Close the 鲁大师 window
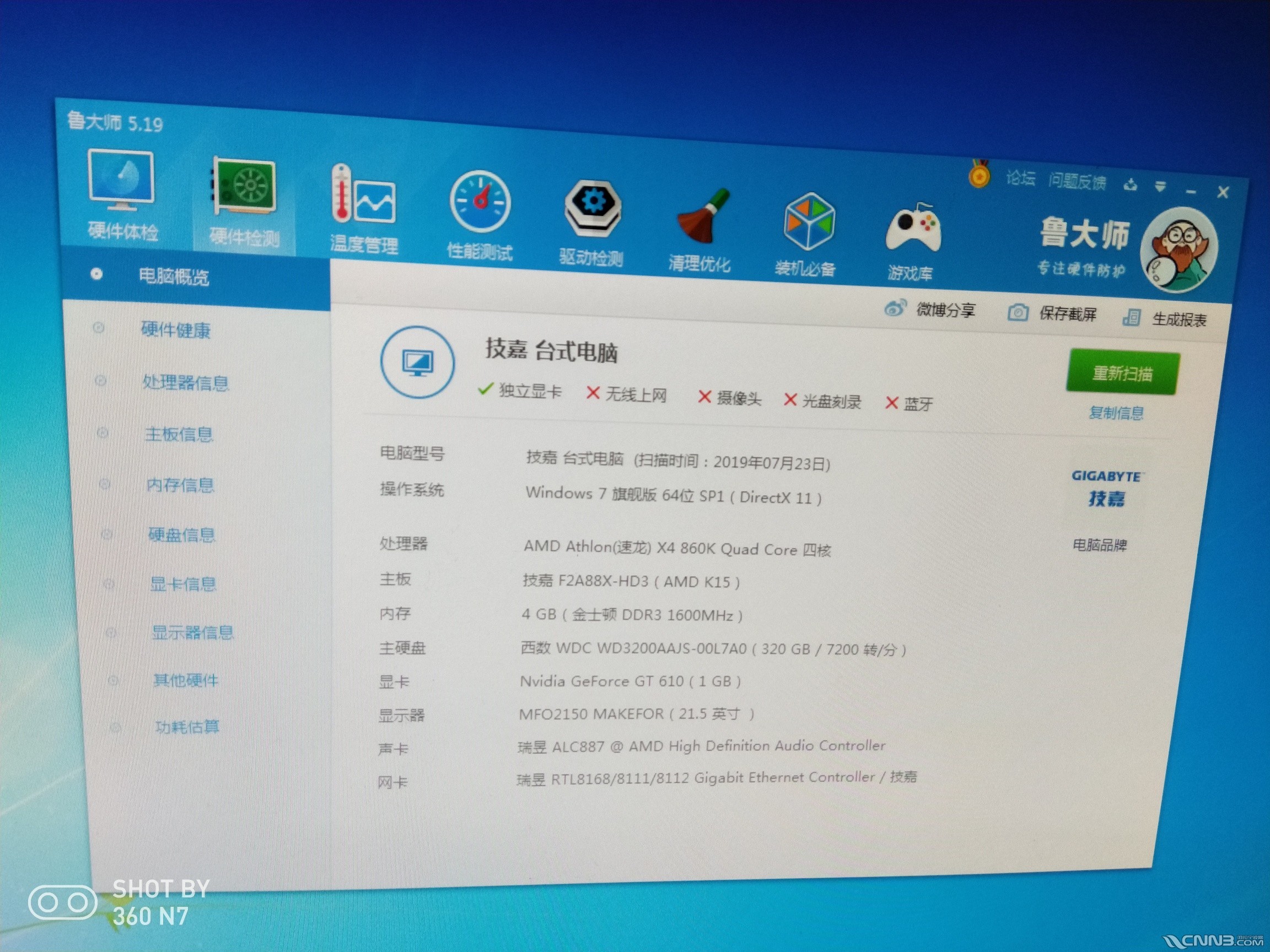 [1223, 192]
